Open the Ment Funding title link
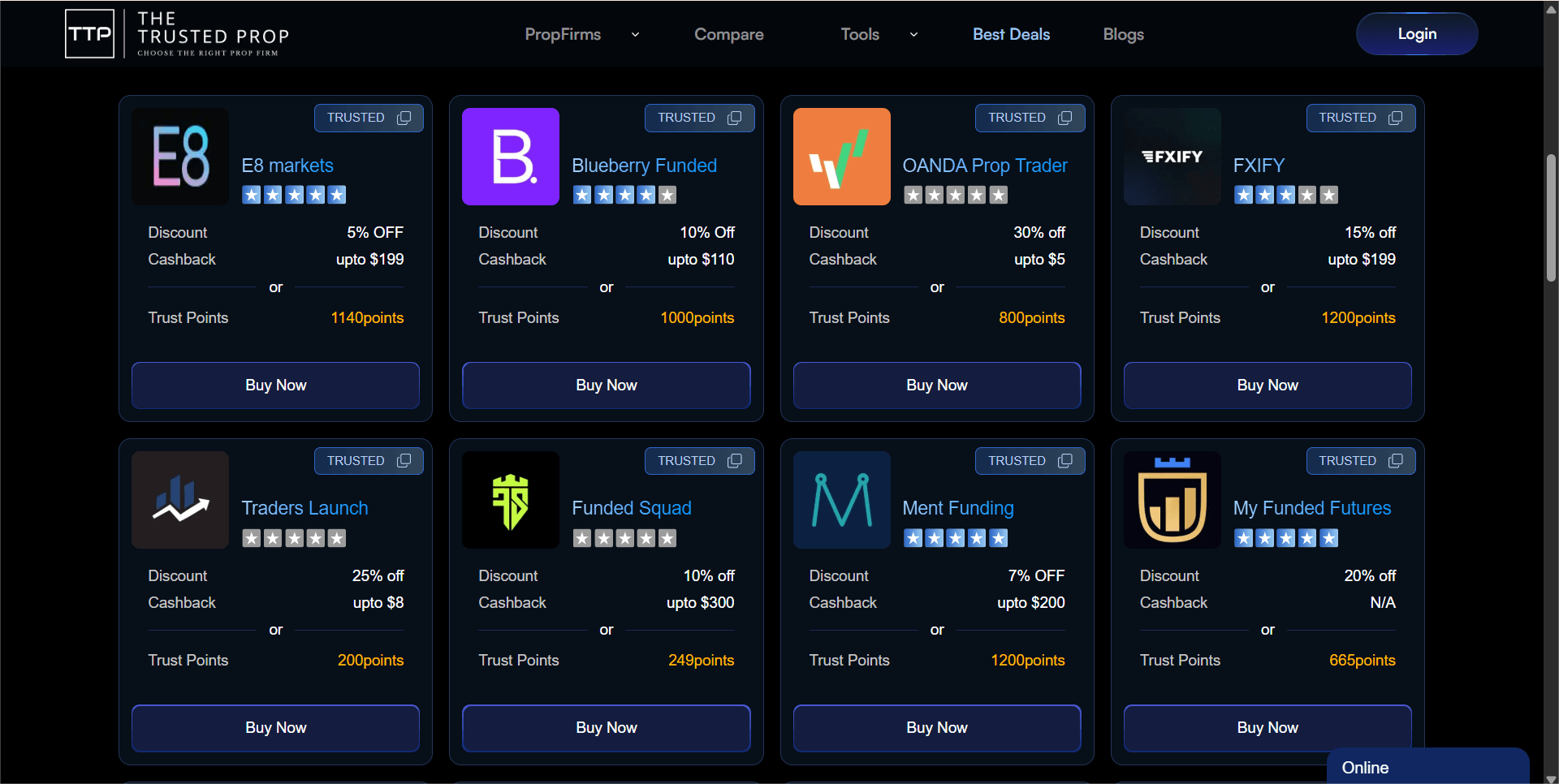The image size is (1559, 784). (958, 508)
